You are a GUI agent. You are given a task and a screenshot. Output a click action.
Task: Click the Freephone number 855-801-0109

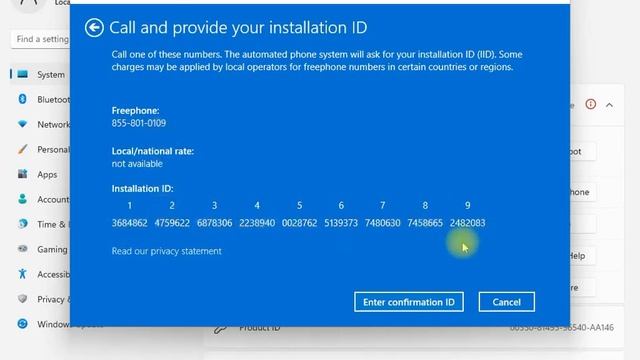pyautogui.click(x=139, y=123)
